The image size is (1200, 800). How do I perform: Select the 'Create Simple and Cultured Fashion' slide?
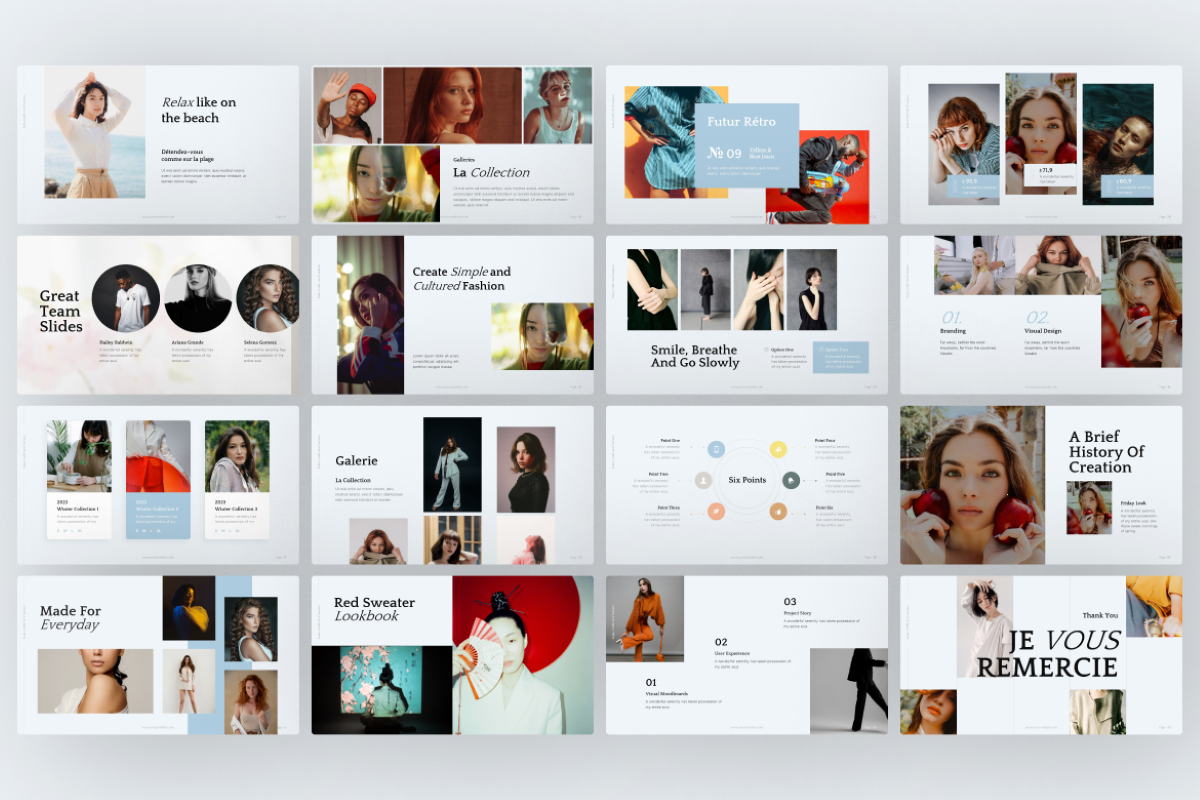452,315
